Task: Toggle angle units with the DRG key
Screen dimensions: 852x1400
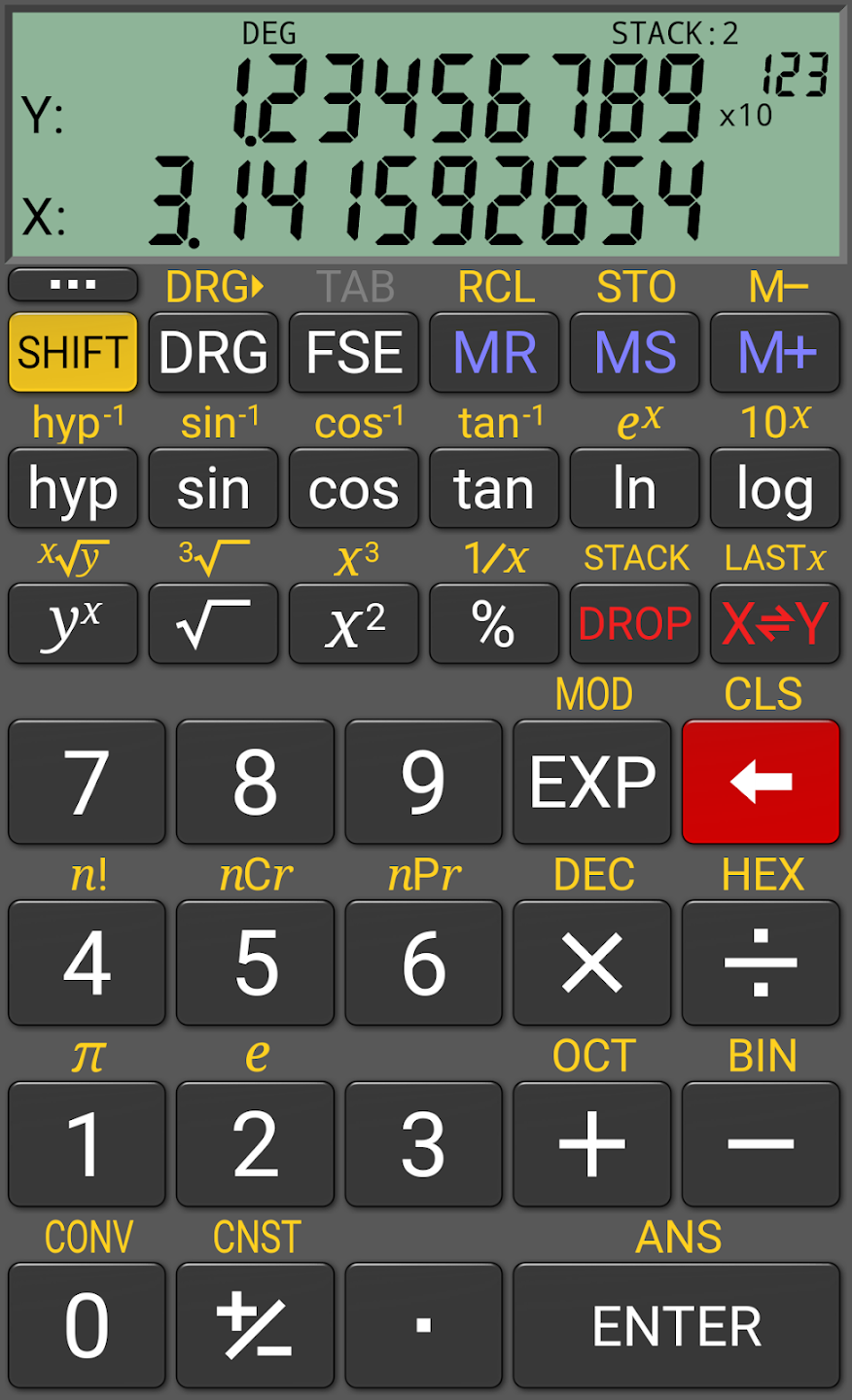Action: 213,352
